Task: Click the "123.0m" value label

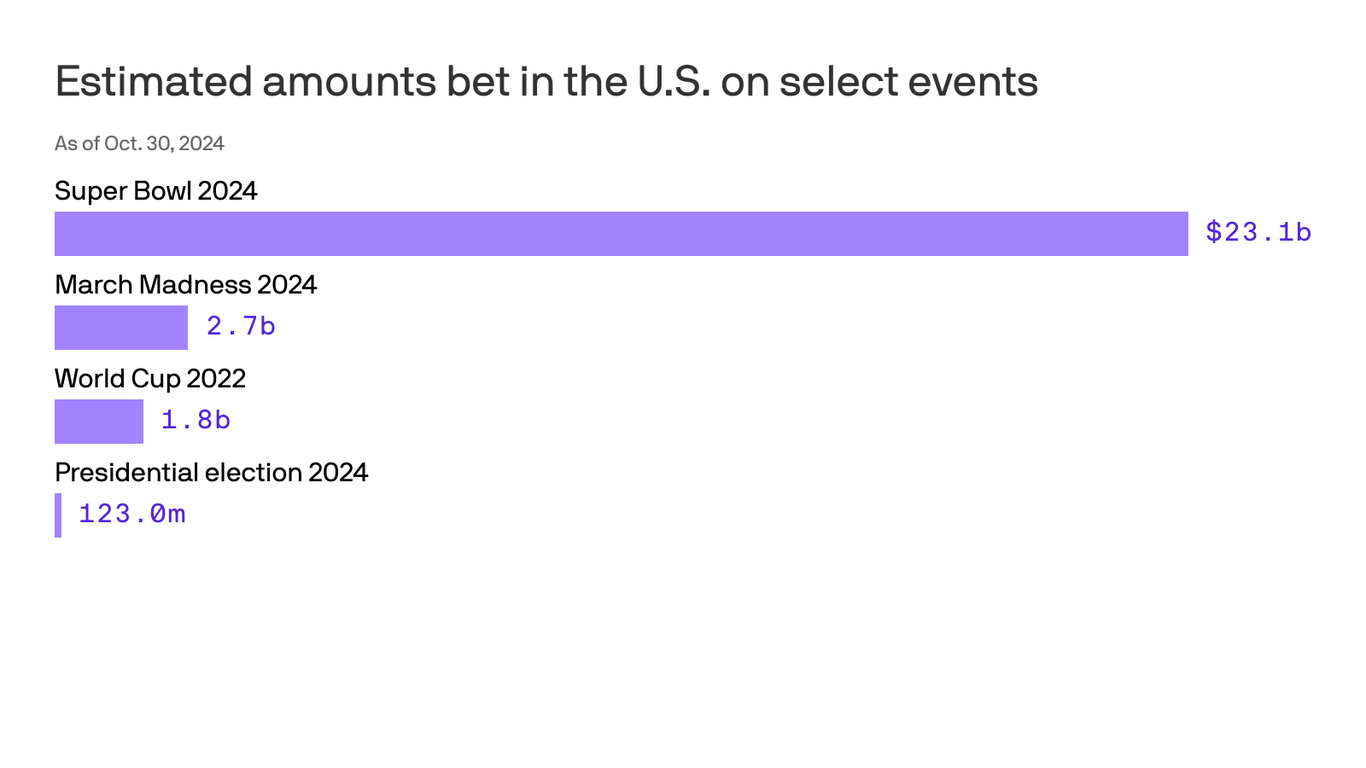Action: (132, 514)
